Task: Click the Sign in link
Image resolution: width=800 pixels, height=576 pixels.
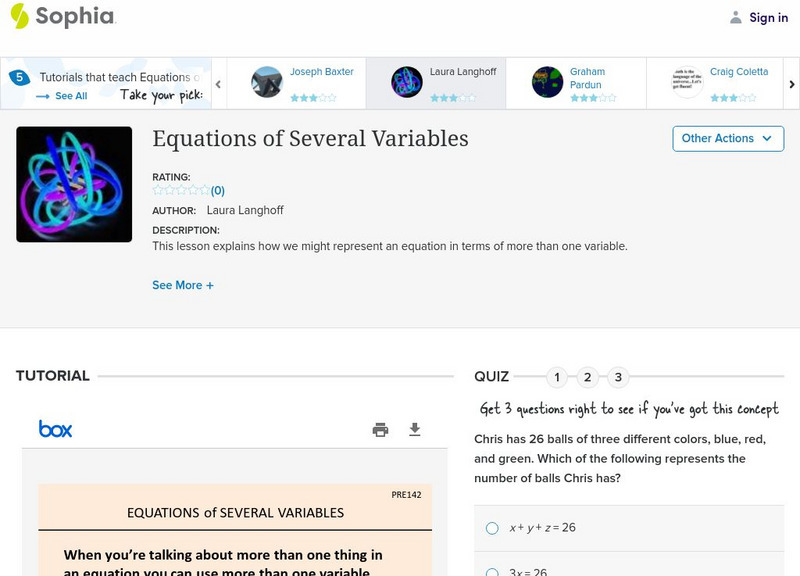Action: pos(768,17)
